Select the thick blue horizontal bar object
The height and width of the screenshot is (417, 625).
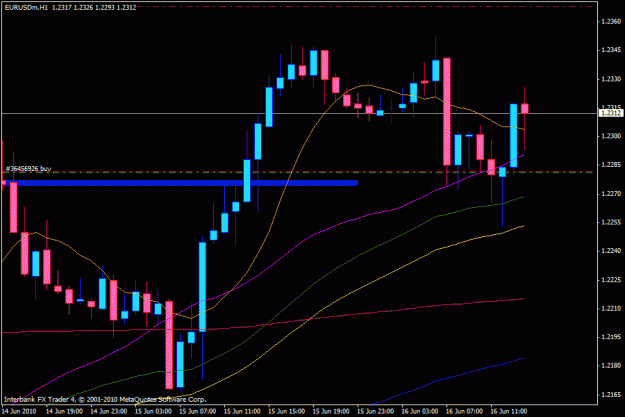tap(181, 183)
